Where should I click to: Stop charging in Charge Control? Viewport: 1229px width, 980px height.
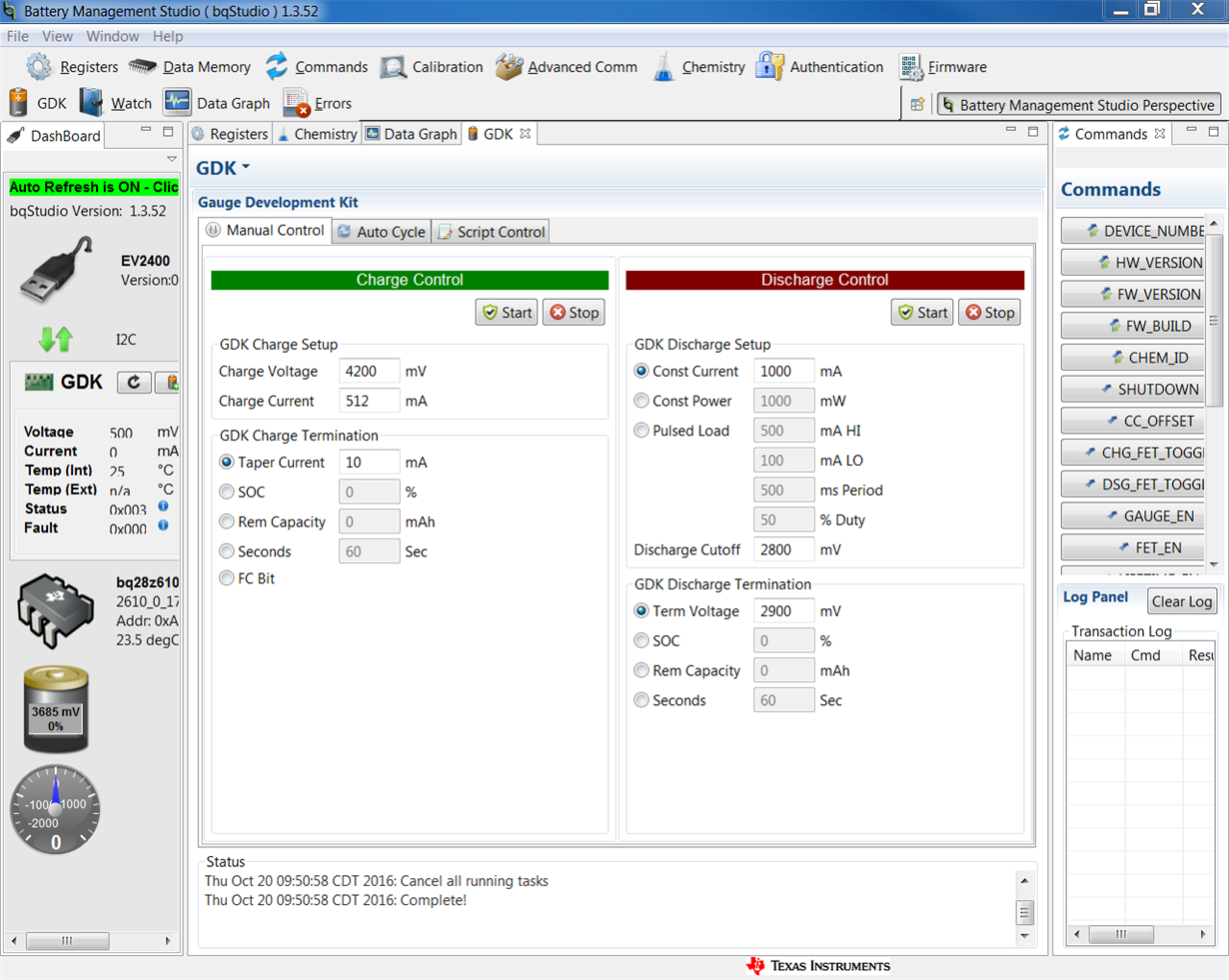point(575,313)
